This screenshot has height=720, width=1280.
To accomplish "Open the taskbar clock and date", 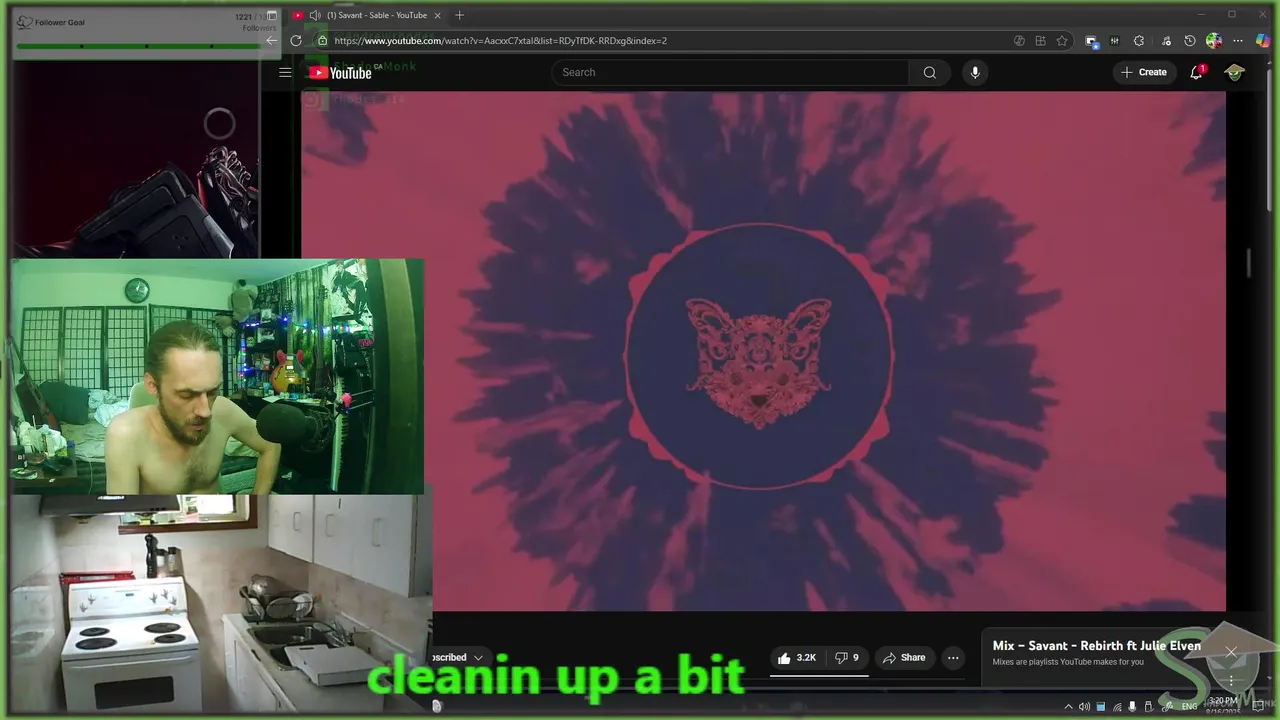I will 1223,705.
